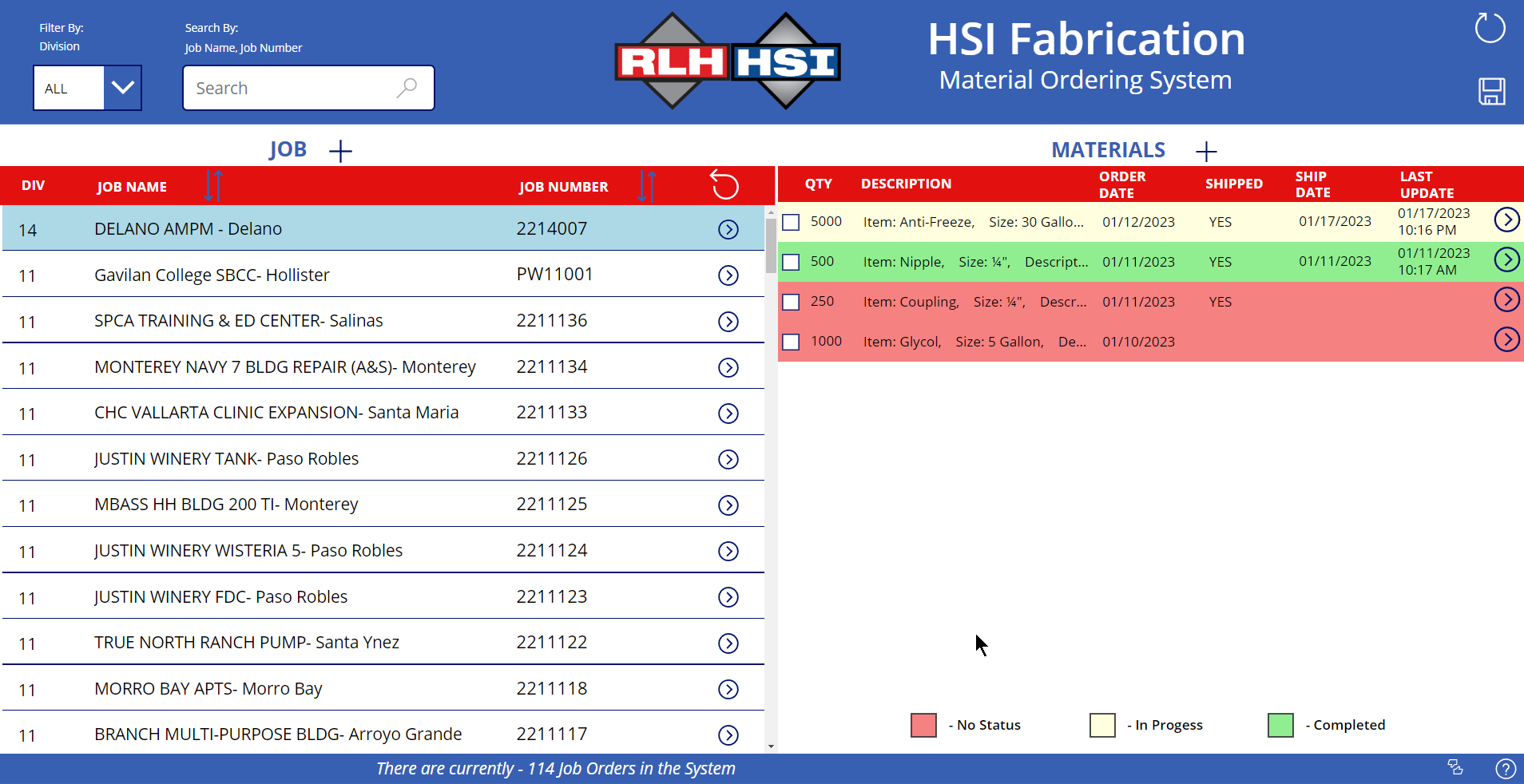1524x784 pixels.
Task: Check the Glycol 1000 qty checkbox
Action: (x=791, y=342)
